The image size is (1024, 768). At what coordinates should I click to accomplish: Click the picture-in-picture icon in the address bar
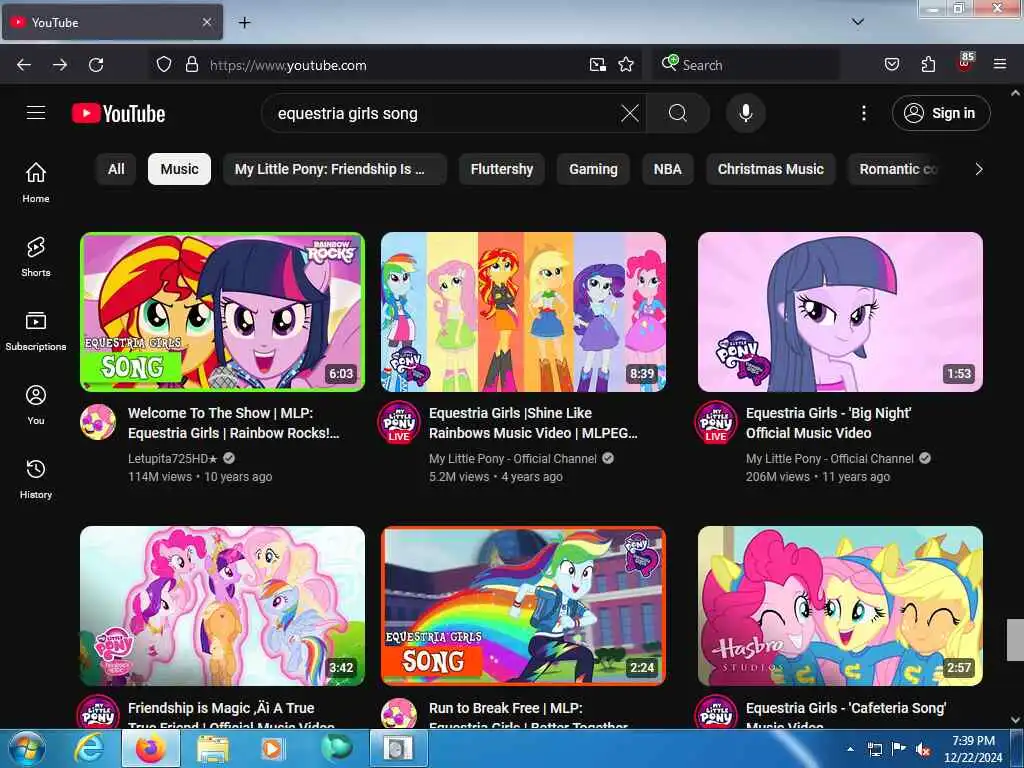(598, 65)
